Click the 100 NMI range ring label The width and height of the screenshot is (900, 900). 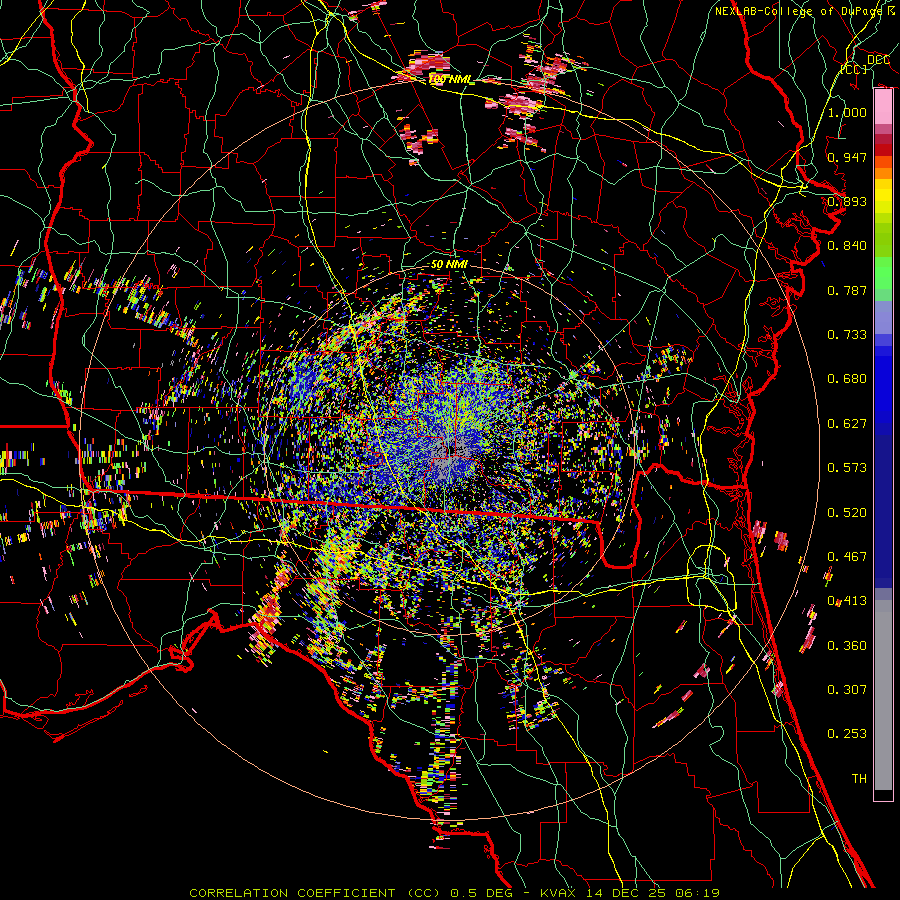451,79
